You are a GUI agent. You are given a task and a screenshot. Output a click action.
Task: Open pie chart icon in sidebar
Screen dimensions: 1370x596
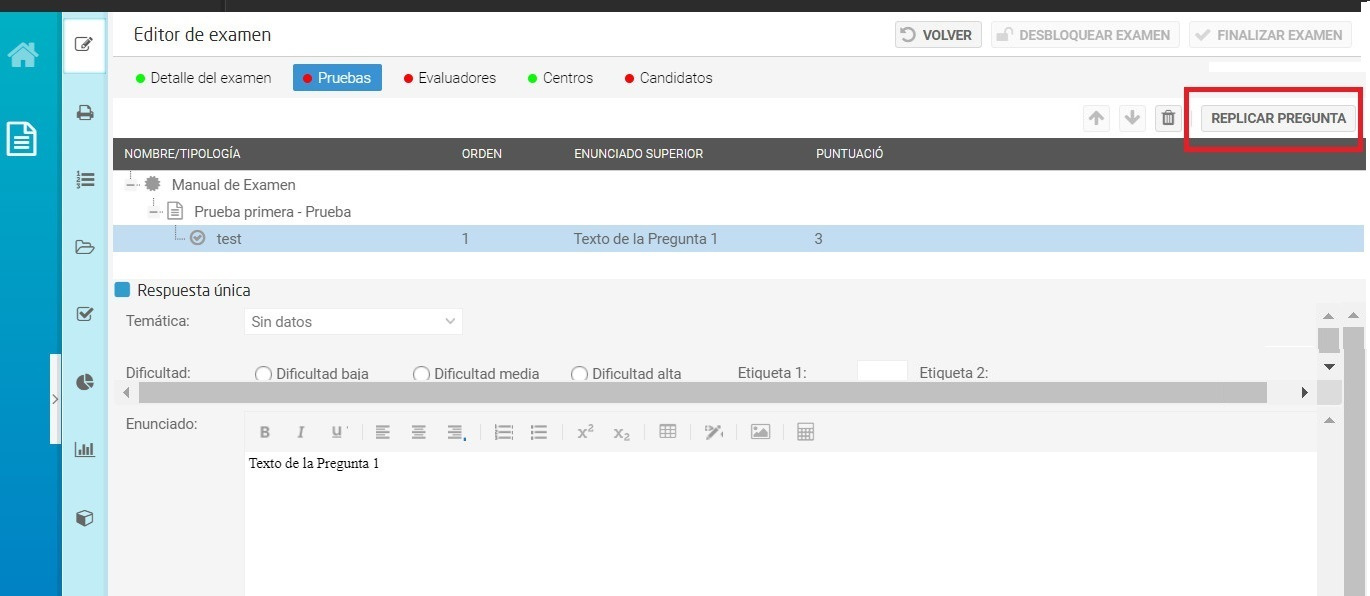click(x=85, y=382)
